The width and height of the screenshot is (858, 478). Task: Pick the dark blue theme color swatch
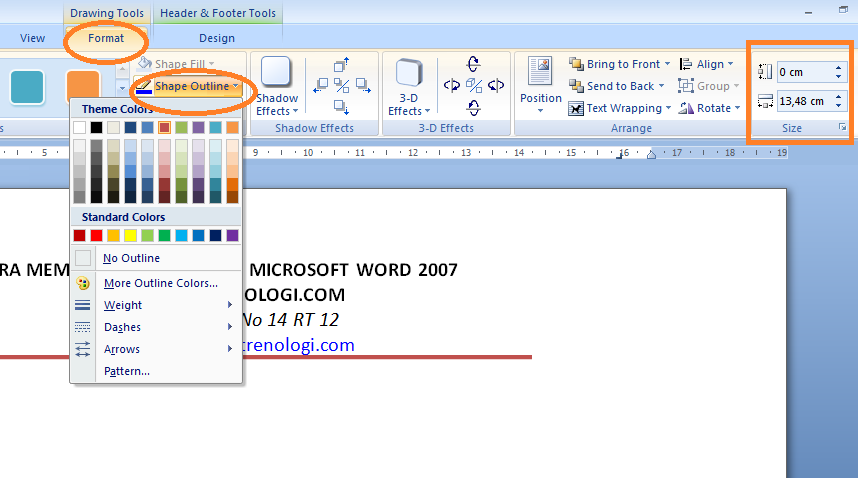coord(130,127)
